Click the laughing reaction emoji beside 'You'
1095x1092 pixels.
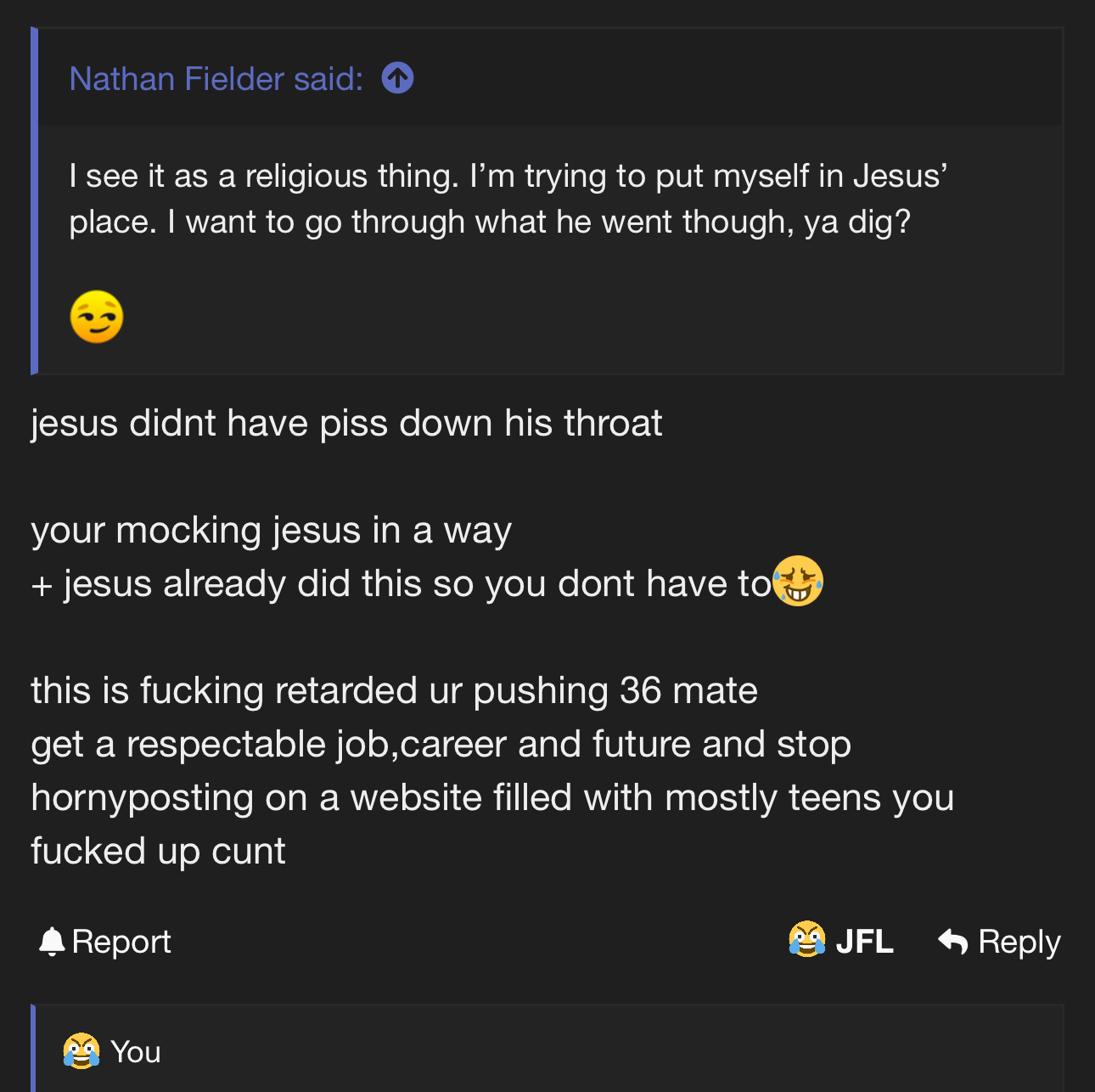pos(81,1051)
